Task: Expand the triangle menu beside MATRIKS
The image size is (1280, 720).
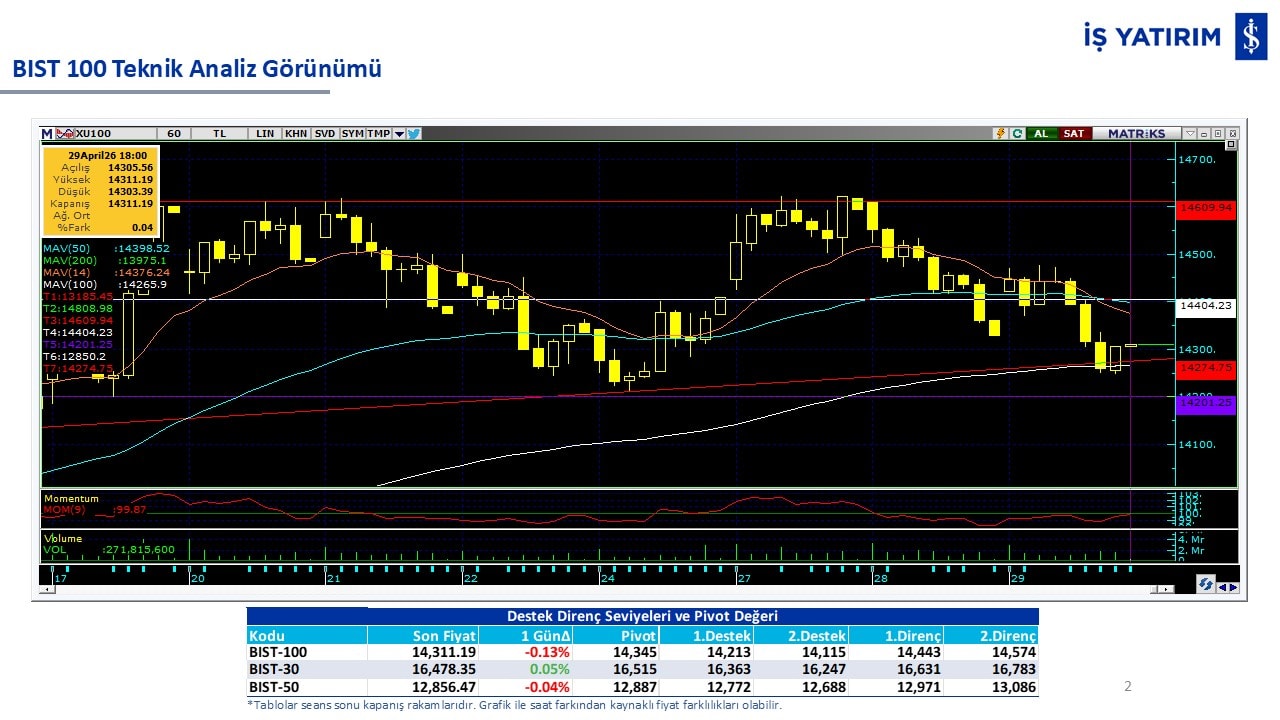Action: click(1190, 133)
